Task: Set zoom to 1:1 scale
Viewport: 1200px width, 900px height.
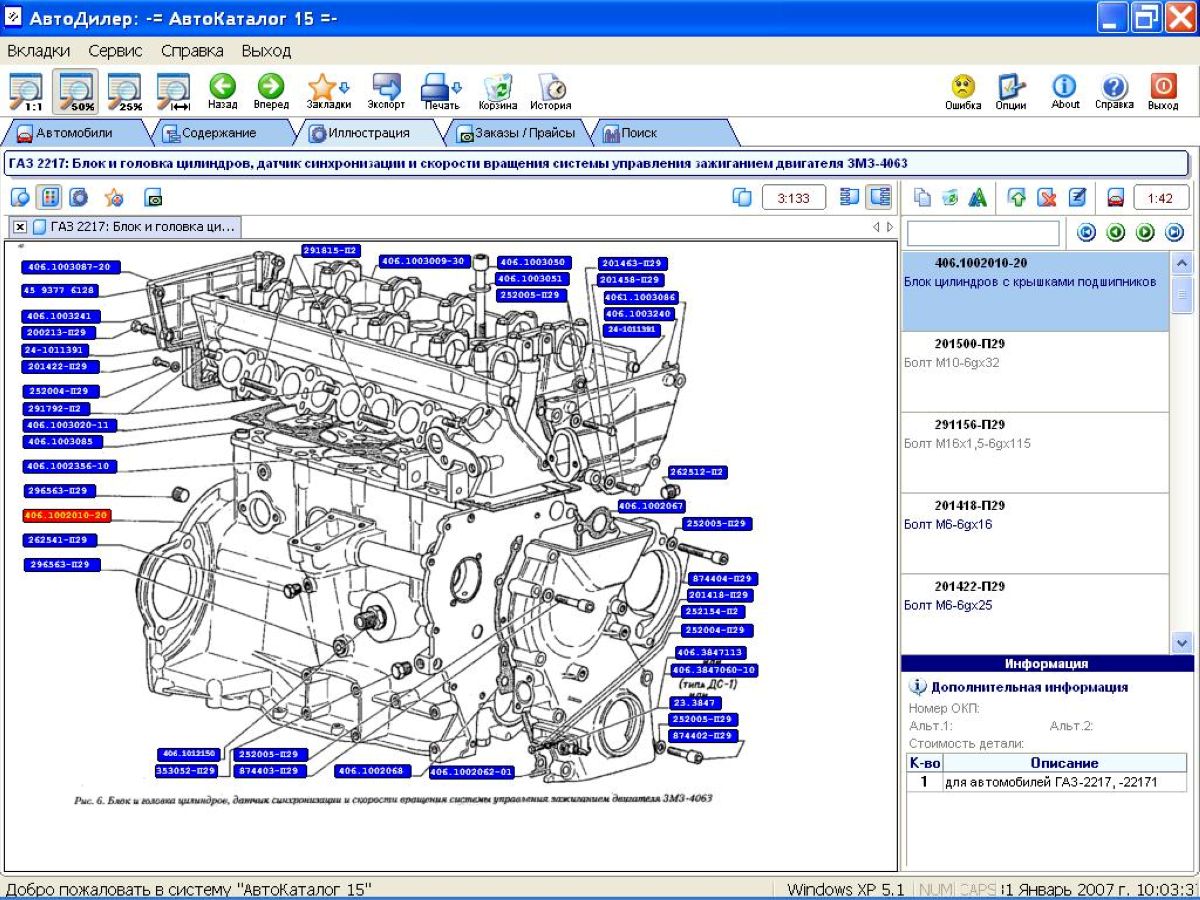Action: click(x=26, y=91)
